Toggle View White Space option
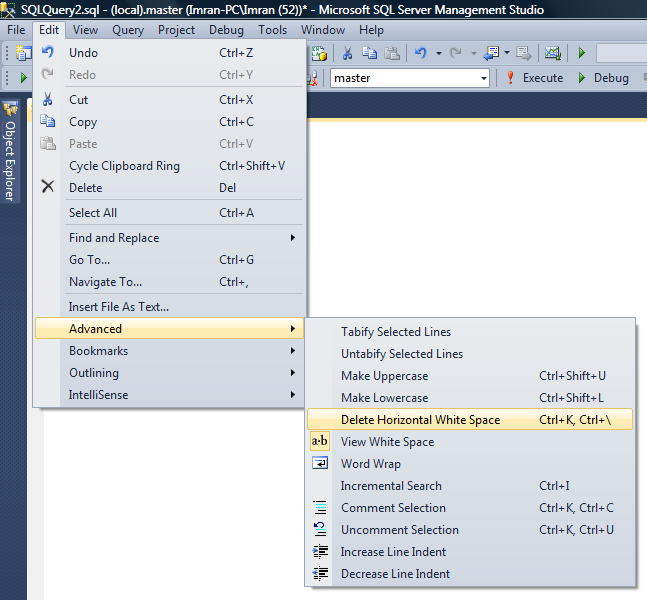The image size is (647, 600). pyautogui.click(x=387, y=442)
